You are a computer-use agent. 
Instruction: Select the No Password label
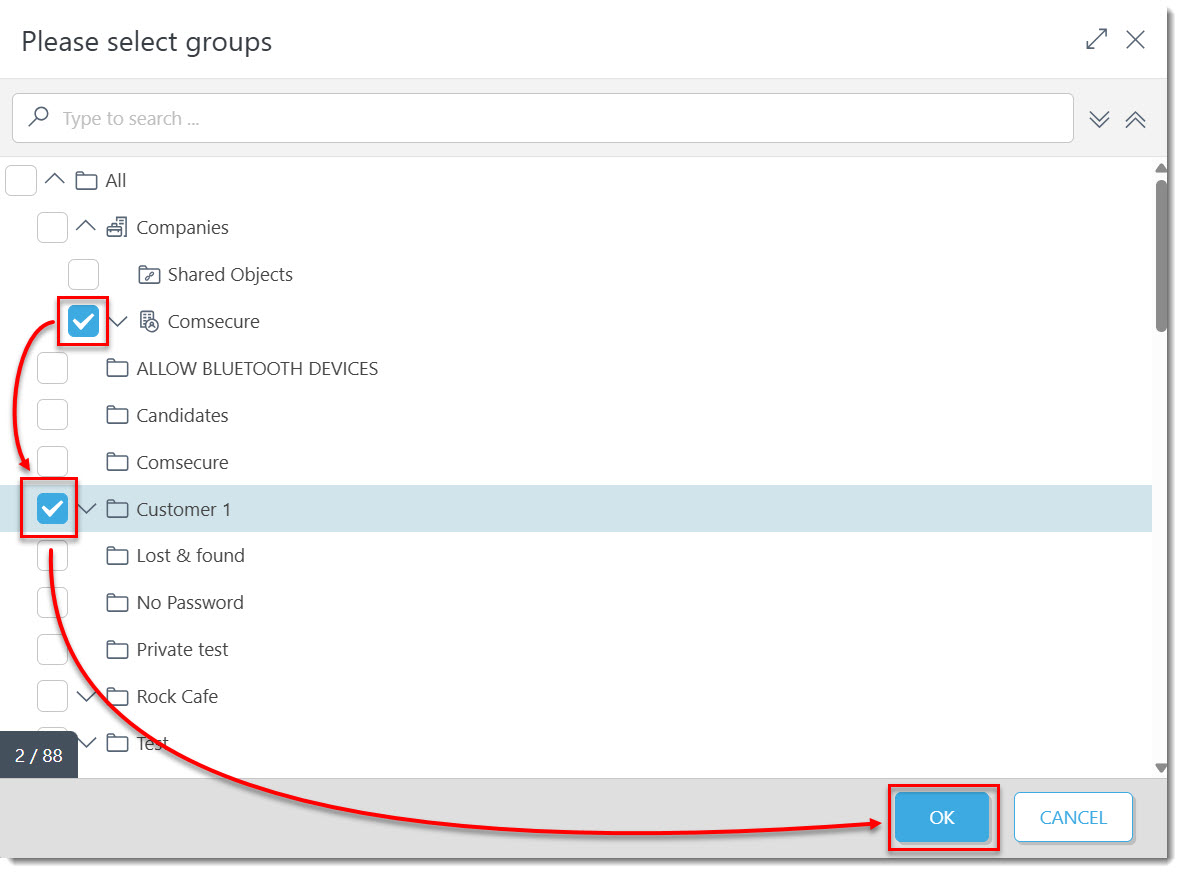click(x=190, y=603)
